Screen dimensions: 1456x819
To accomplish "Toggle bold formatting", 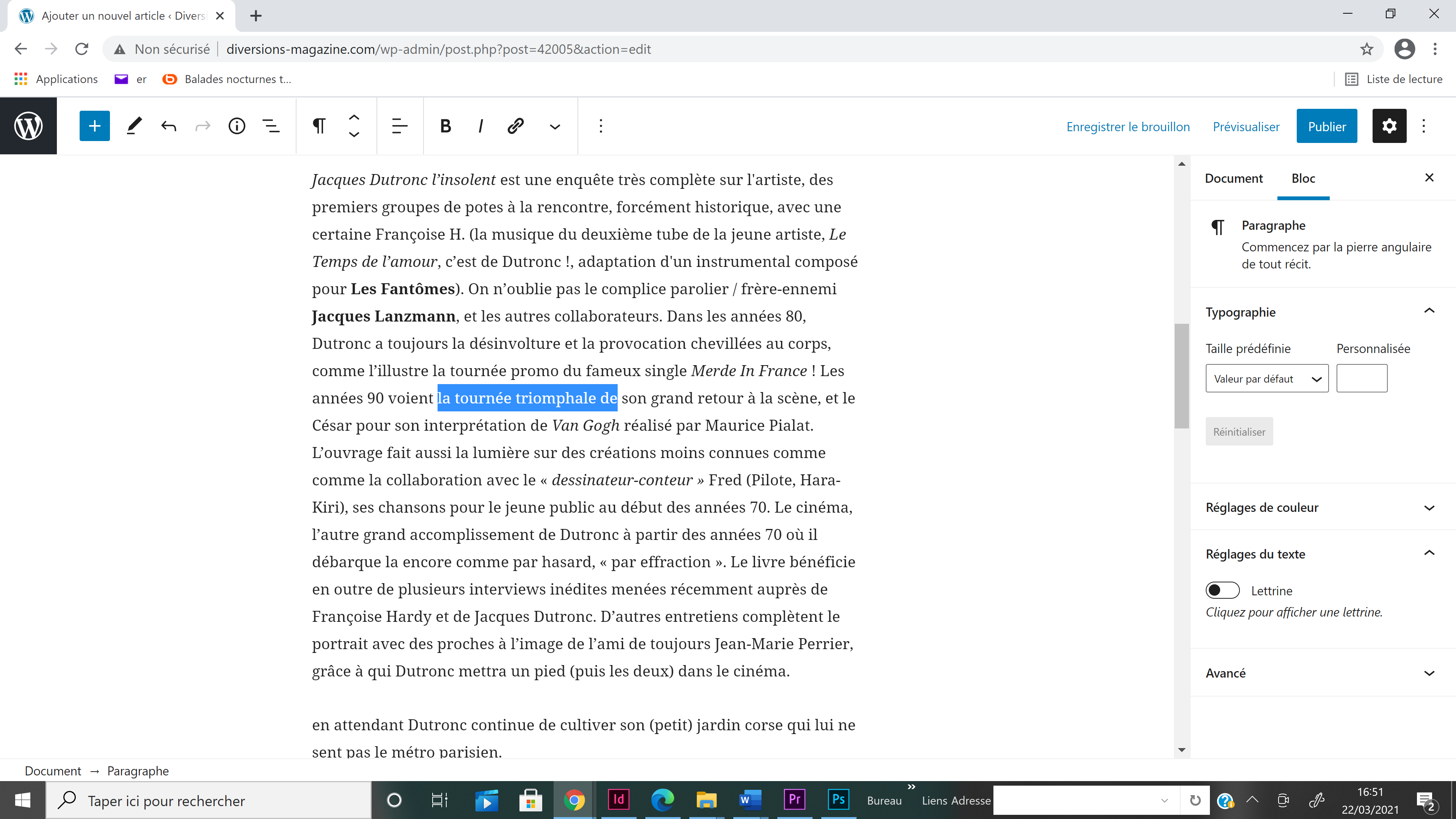I will click(x=446, y=126).
